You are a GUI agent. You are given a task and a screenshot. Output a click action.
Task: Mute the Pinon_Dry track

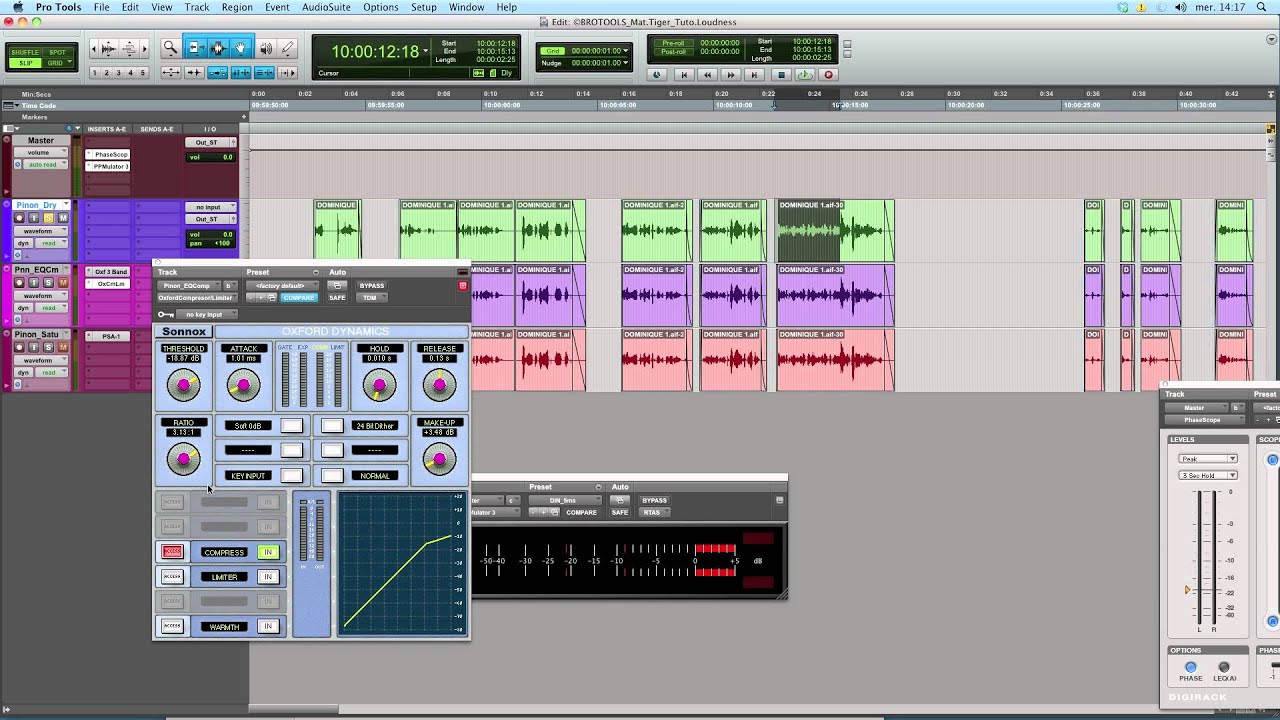pos(63,218)
